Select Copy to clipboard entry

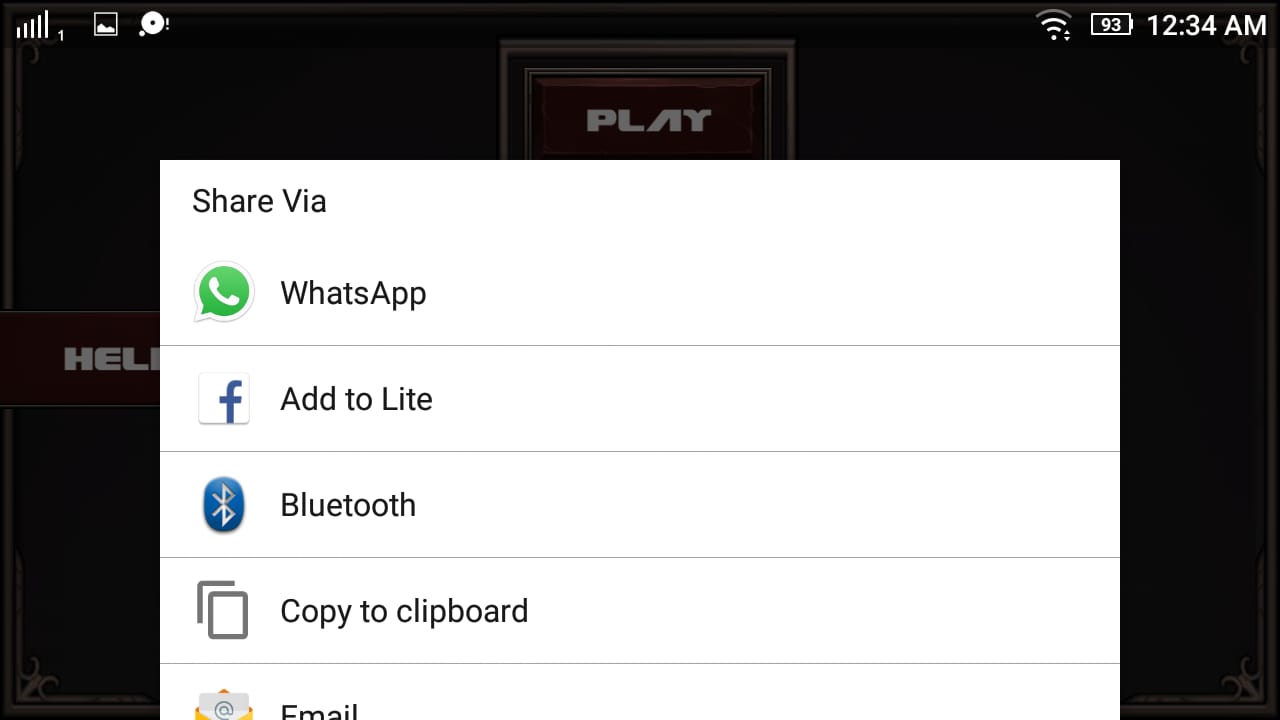[x=640, y=611]
